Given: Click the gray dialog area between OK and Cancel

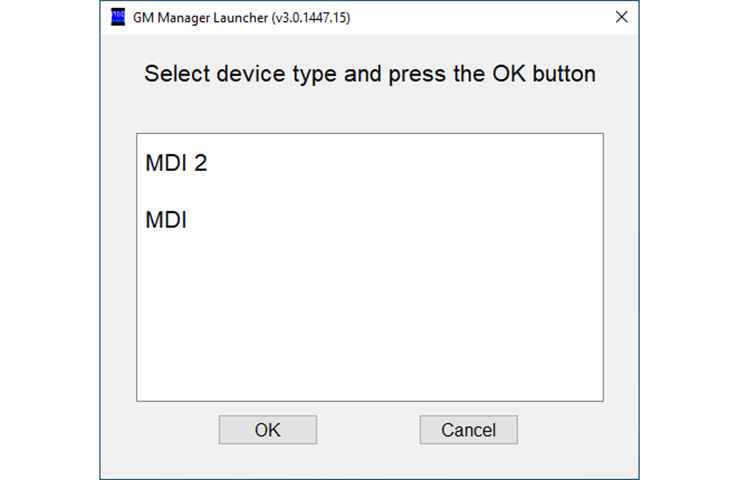Looking at the screenshot, I should (368, 429).
